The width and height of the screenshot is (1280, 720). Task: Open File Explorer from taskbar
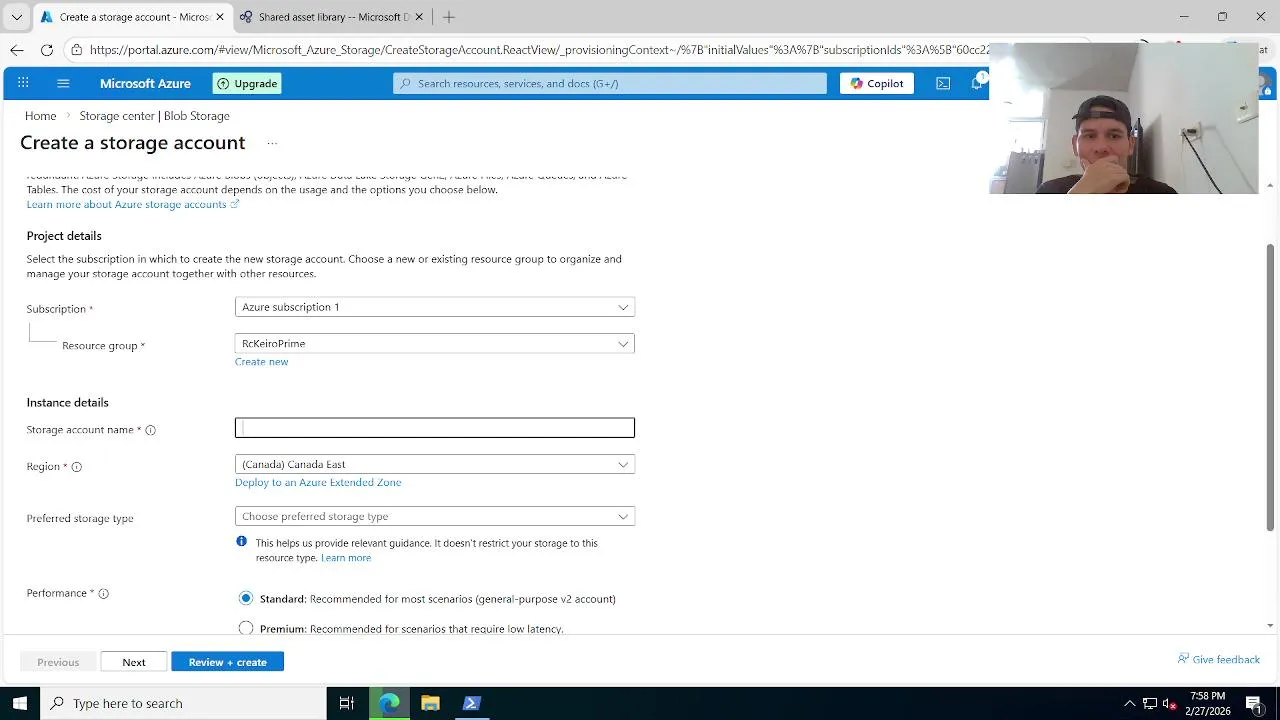point(430,703)
